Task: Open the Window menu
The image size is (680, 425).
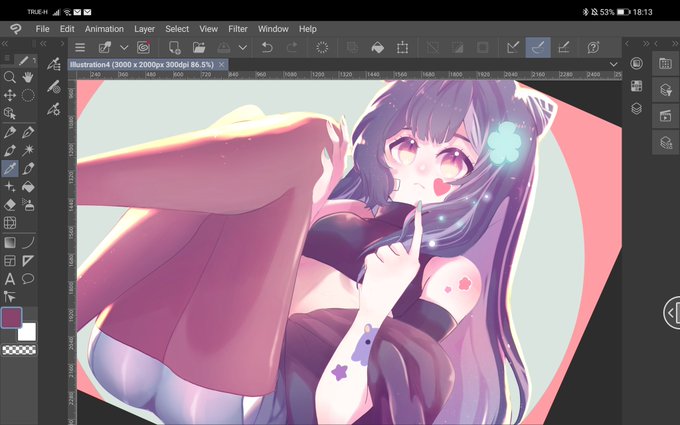Action: pyautogui.click(x=273, y=29)
